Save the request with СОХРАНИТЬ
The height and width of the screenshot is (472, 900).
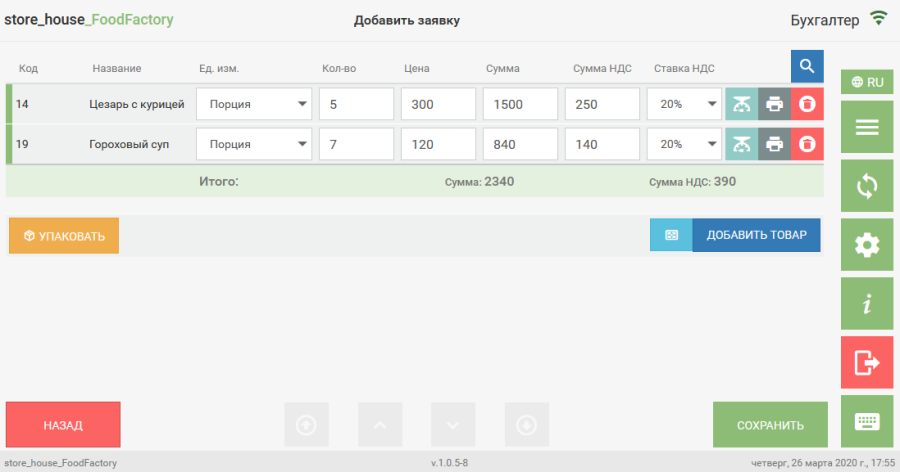coord(770,425)
